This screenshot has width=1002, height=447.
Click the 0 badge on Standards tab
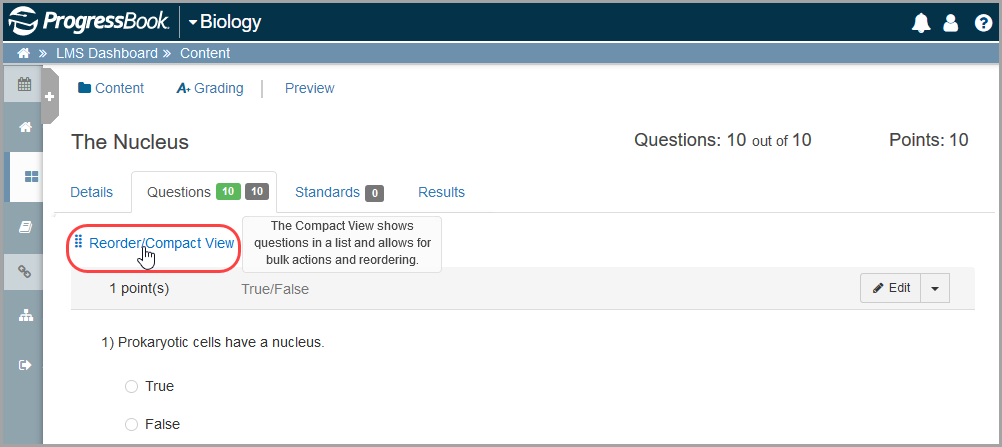click(x=374, y=192)
